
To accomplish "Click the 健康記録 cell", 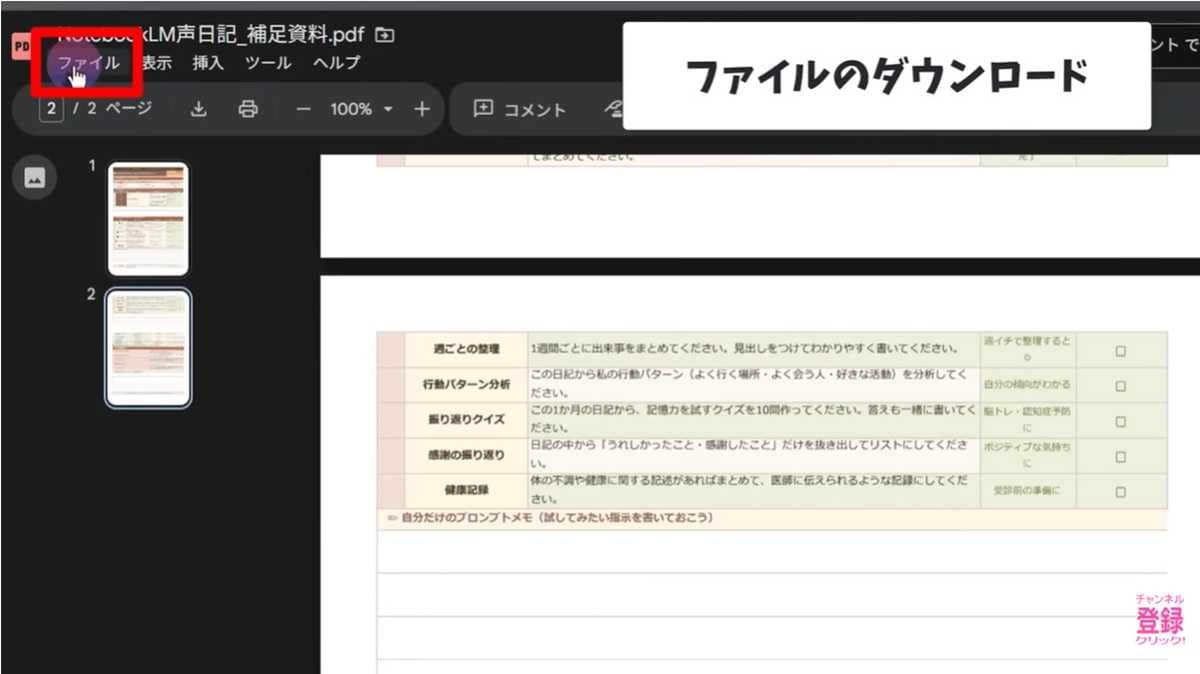I will tap(466, 490).
